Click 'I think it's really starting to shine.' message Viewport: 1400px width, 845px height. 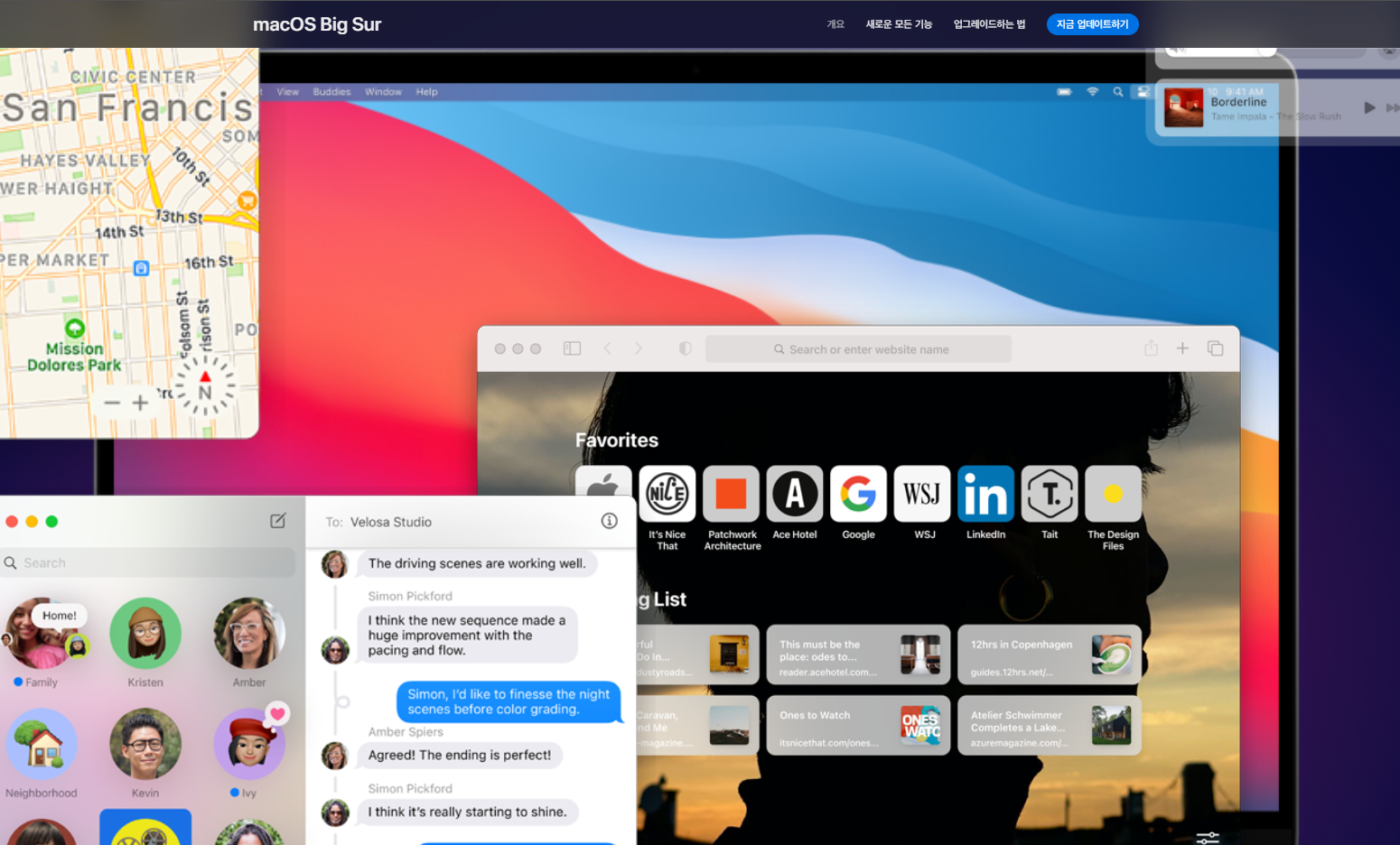[x=468, y=812]
